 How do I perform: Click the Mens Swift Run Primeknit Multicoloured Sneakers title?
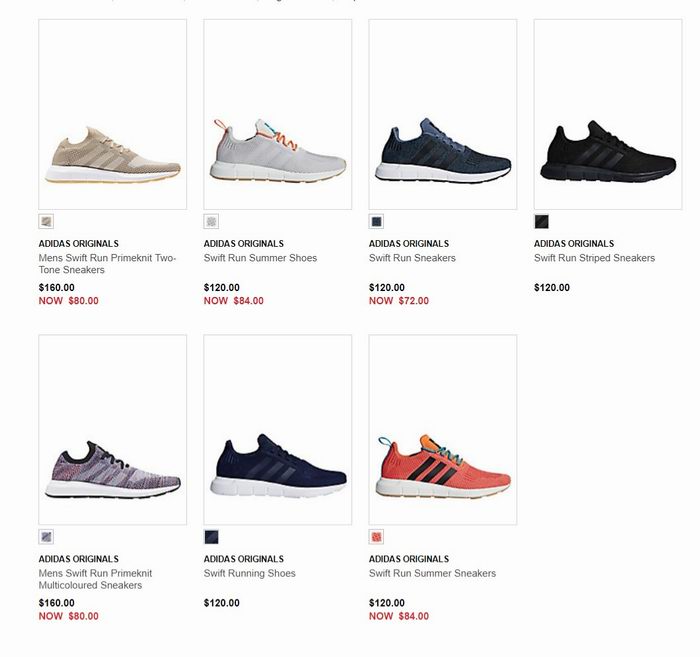coord(95,579)
